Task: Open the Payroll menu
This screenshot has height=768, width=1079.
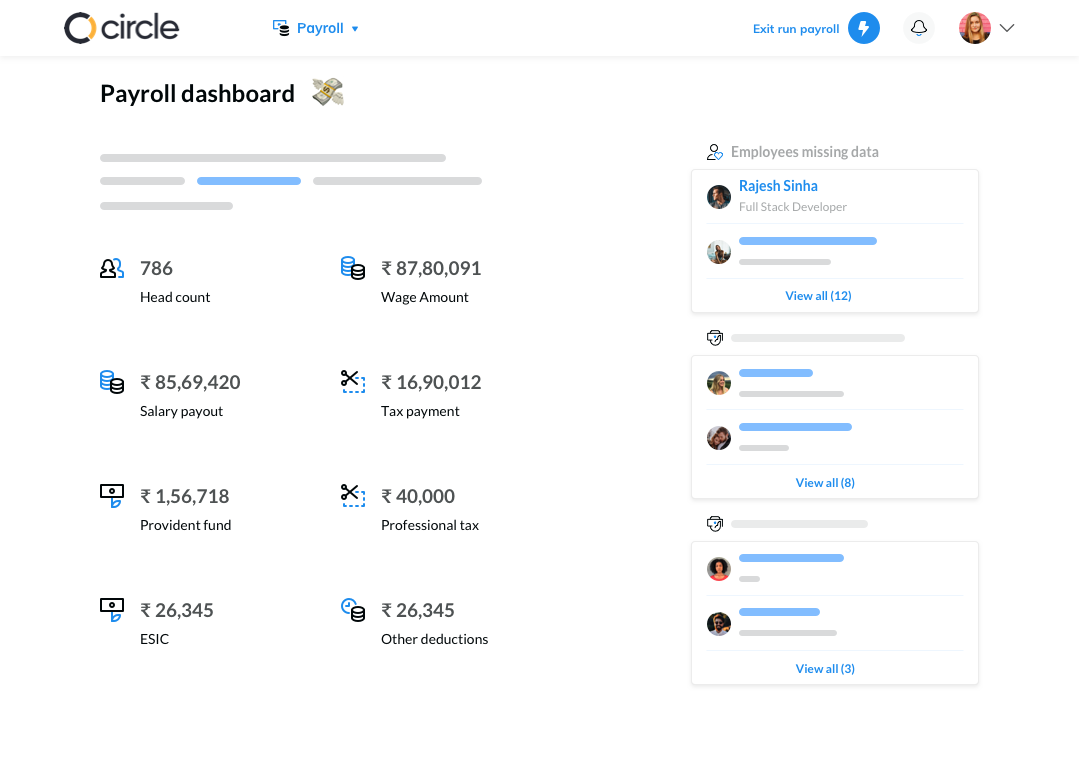Action: [x=315, y=28]
